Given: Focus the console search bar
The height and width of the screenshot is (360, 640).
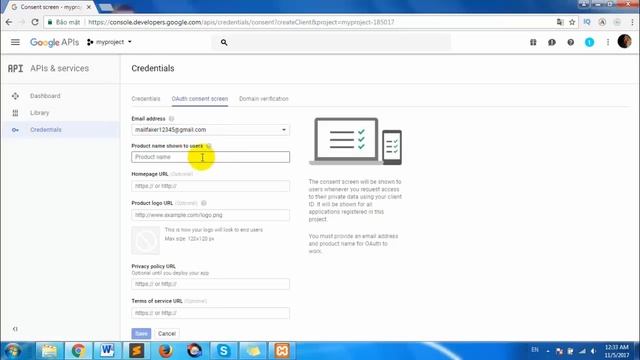Looking at the screenshot, I should coord(331,42).
